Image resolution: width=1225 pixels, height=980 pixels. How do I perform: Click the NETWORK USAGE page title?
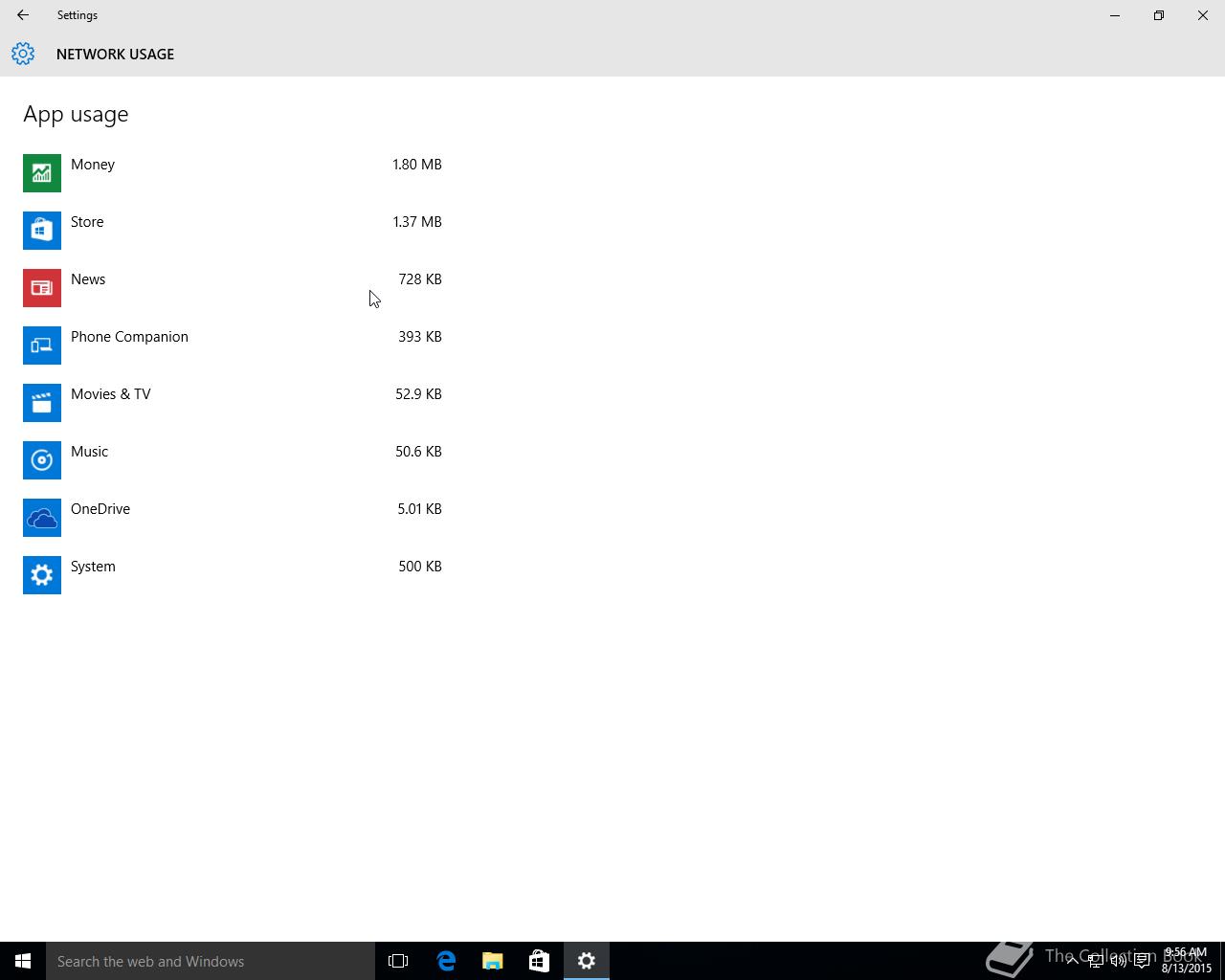click(115, 55)
